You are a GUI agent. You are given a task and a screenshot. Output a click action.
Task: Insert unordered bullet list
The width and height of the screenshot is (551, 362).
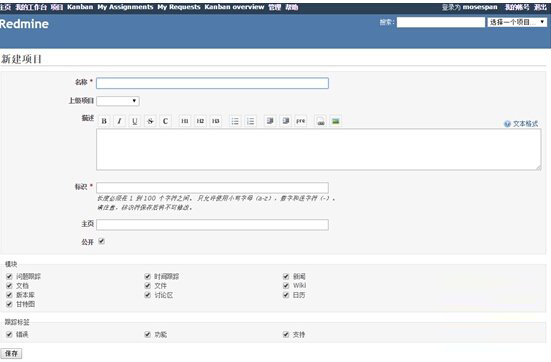235,121
